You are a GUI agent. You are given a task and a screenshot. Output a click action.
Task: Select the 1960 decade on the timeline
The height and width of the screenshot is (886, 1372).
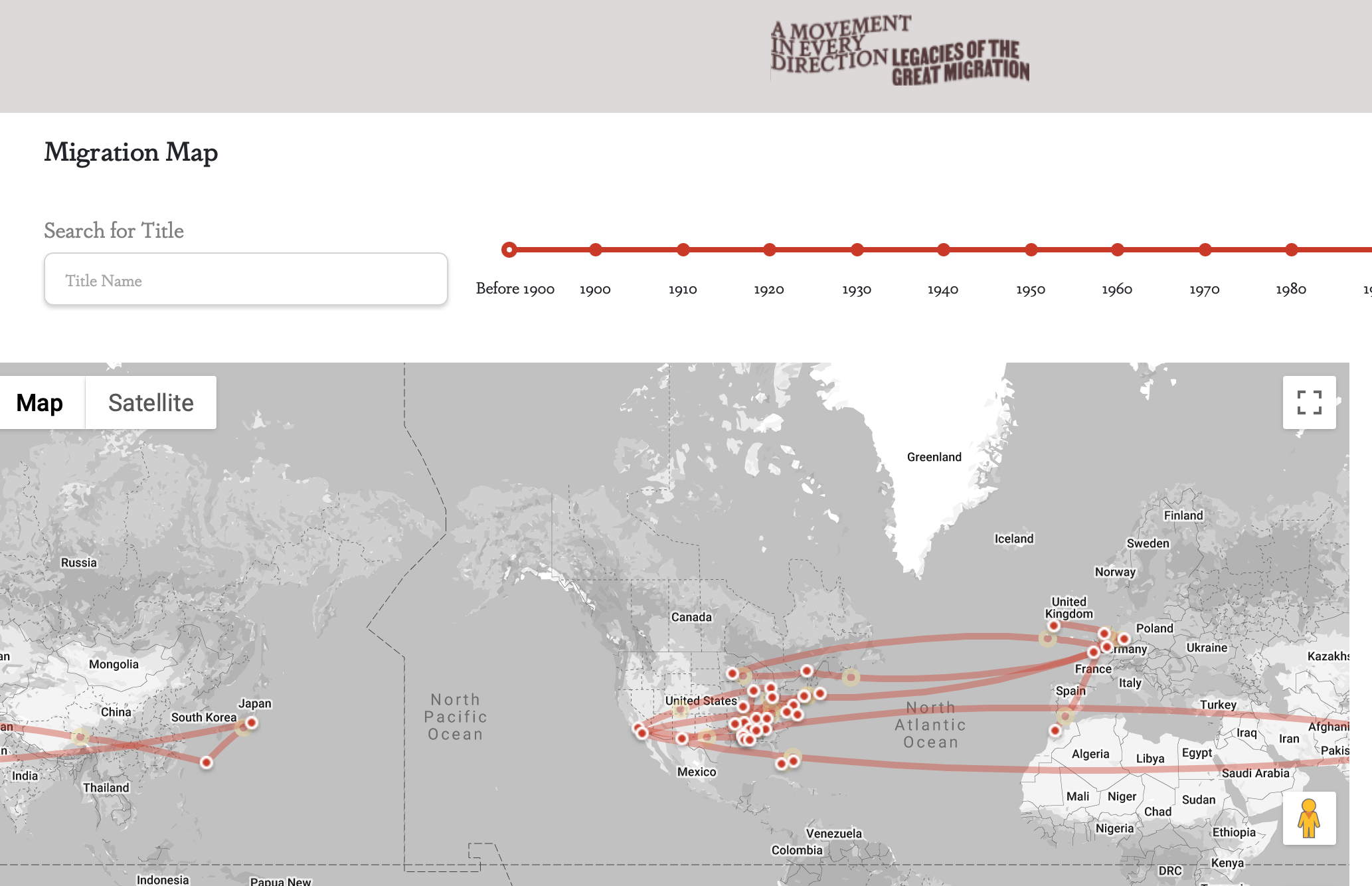point(1118,250)
